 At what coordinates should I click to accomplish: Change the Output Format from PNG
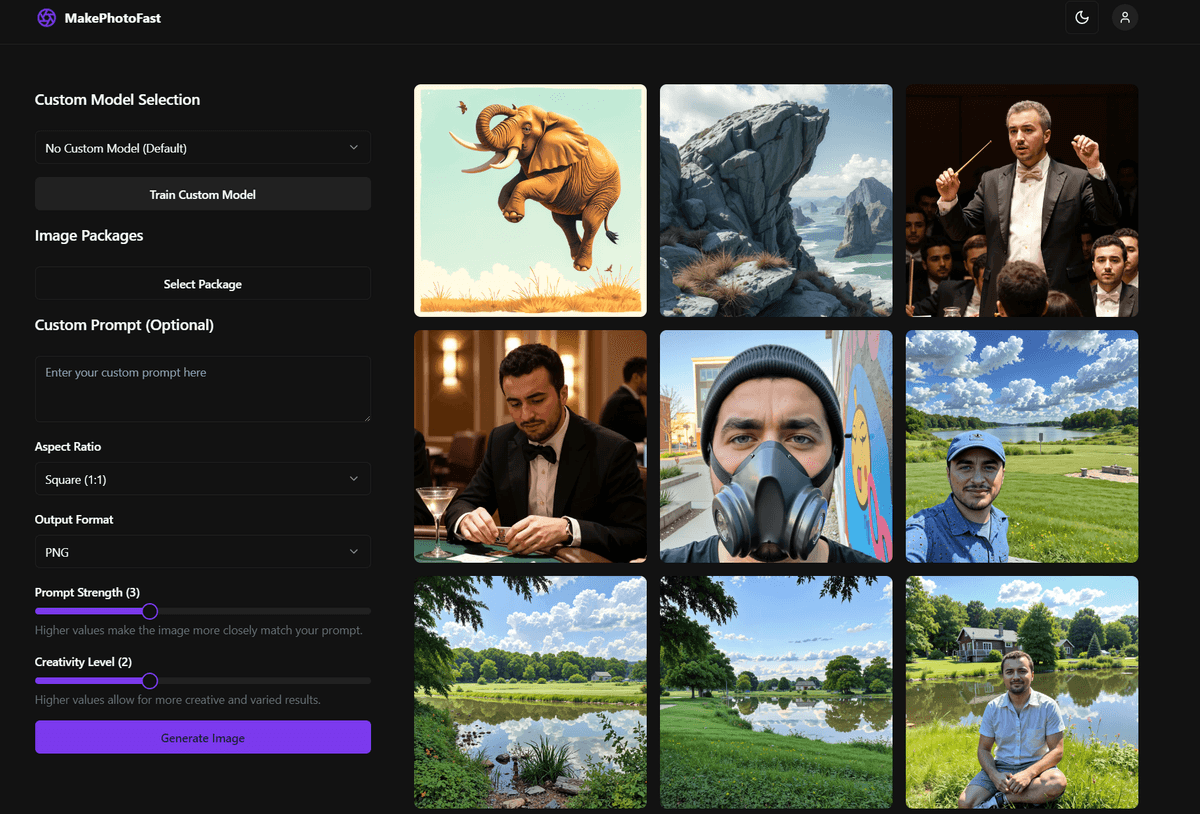(202, 551)
